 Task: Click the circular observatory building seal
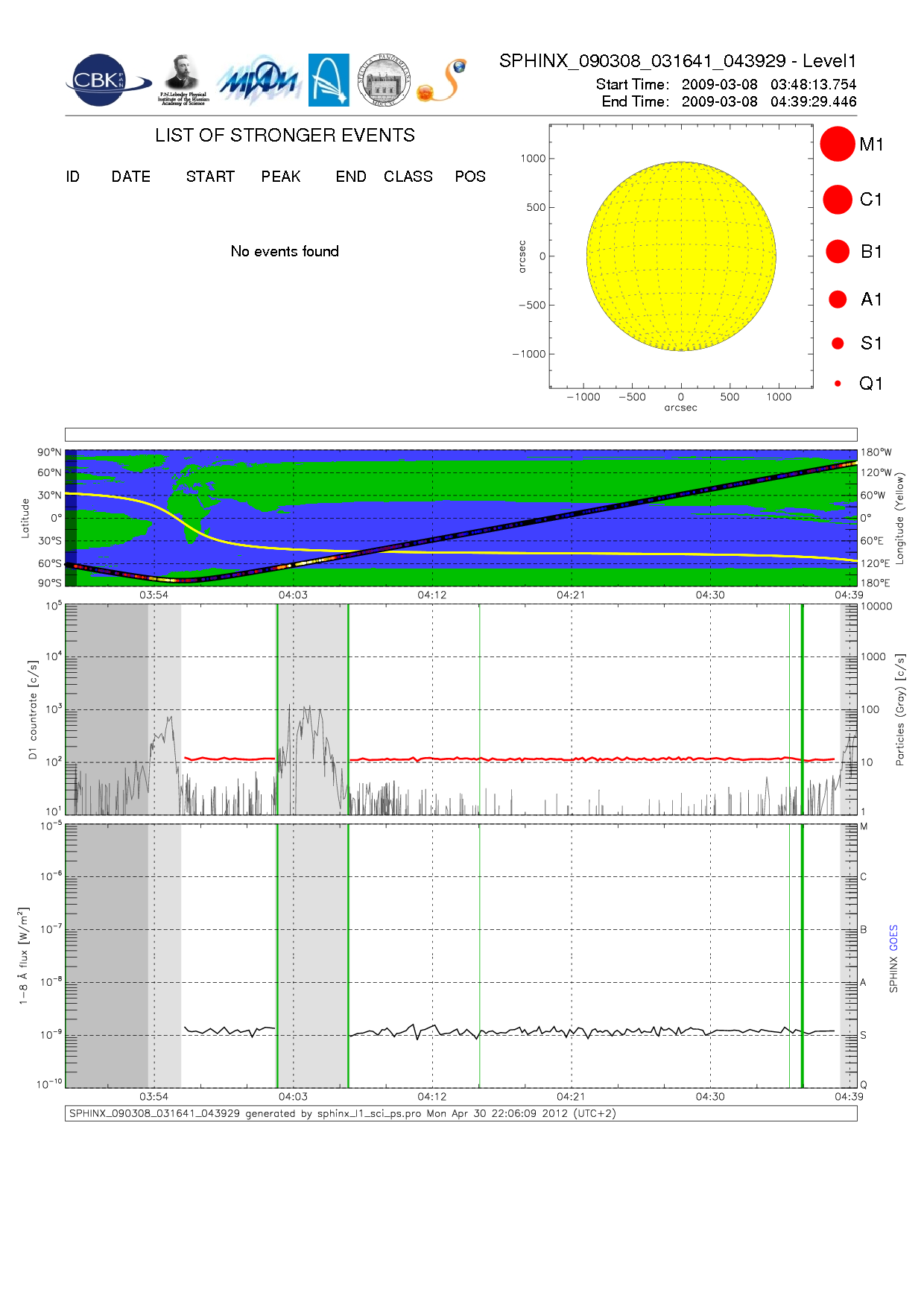tap(384, 80)
